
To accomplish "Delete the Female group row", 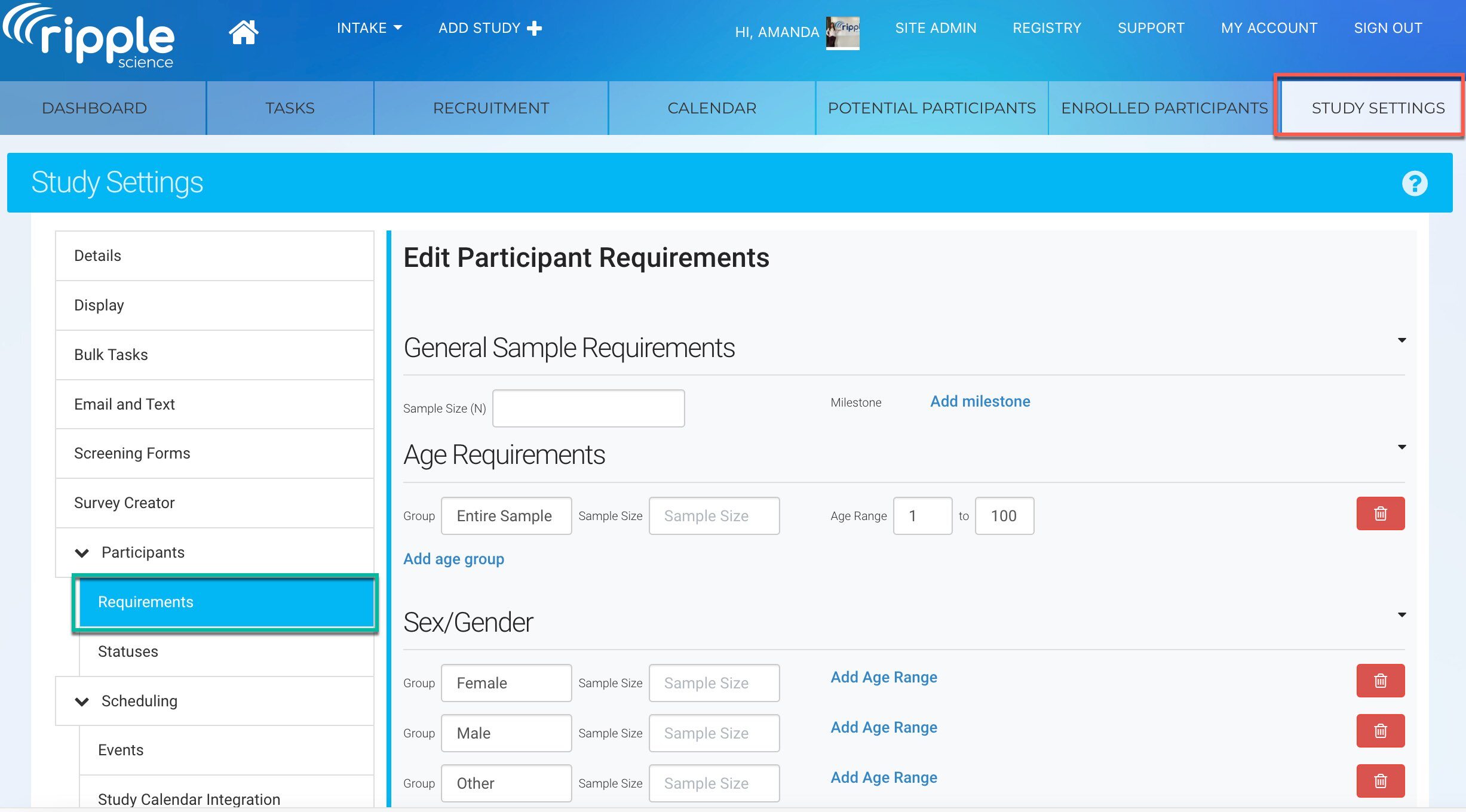I will [x=1380, y=681].
